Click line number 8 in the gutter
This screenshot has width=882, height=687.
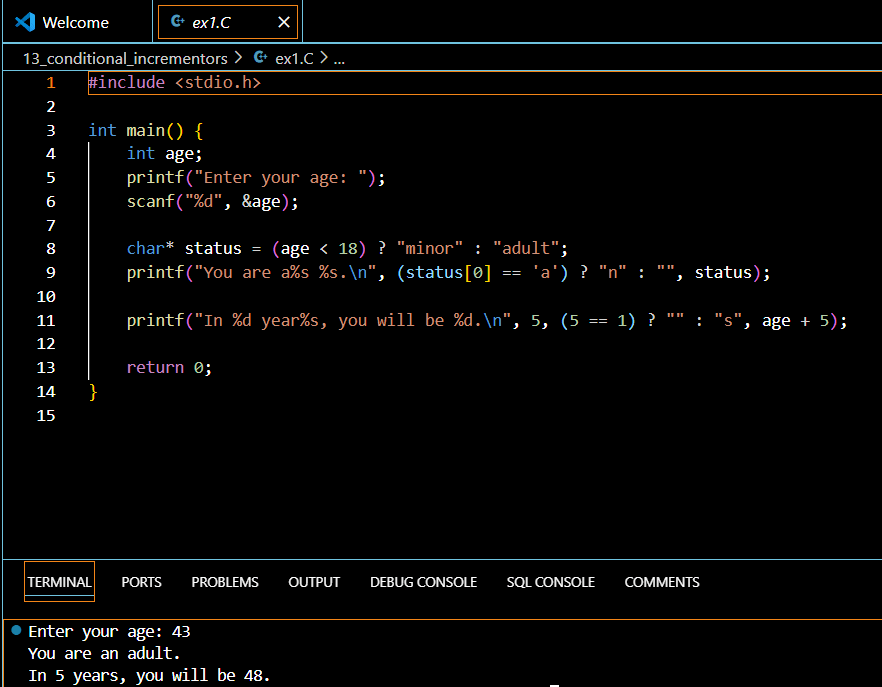pos(51,248)
